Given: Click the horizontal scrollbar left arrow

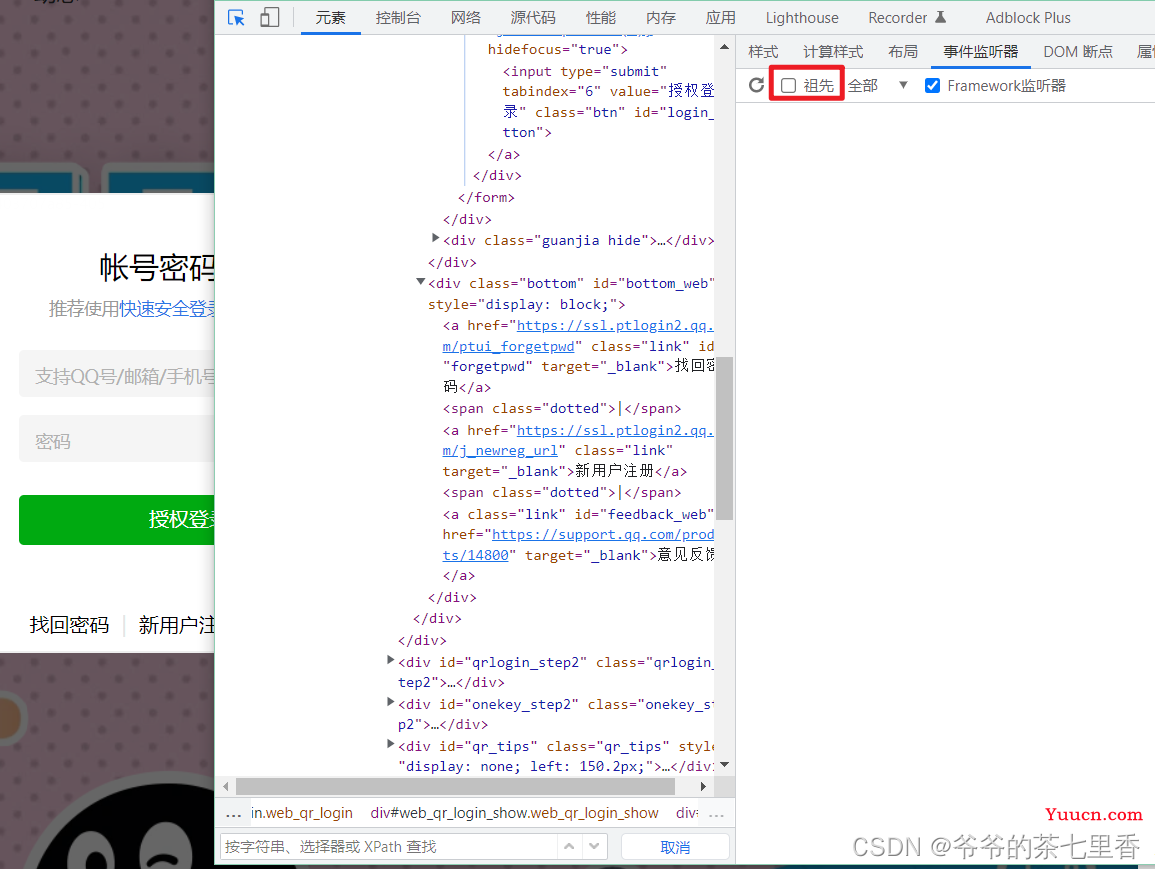Looking at the screenshot, I should click(x=225, y=787).
